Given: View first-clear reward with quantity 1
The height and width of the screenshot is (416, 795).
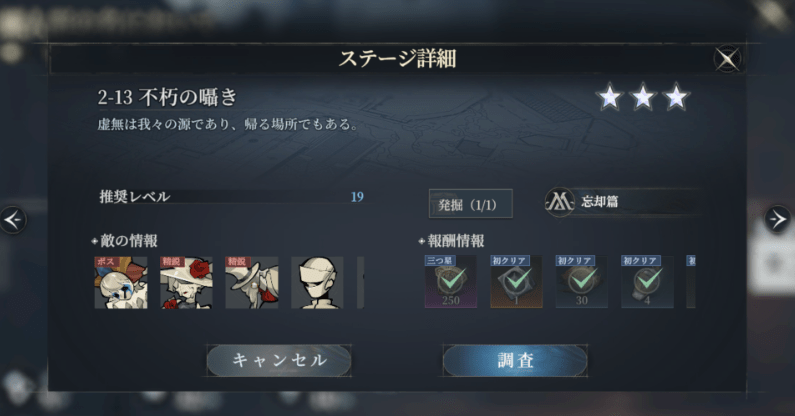Looking at the screenshot, I should 516,282.
